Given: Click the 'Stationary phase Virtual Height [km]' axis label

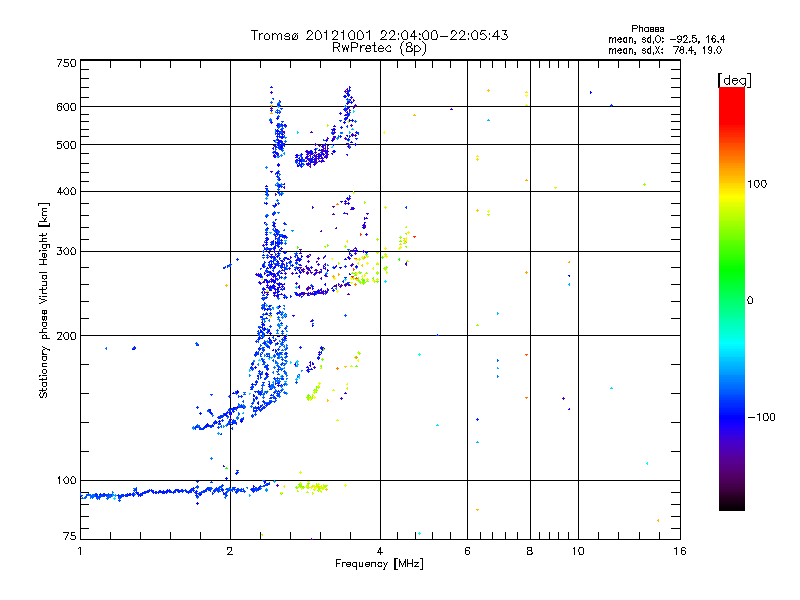Looking at the screenshot, I should [44, 300].
